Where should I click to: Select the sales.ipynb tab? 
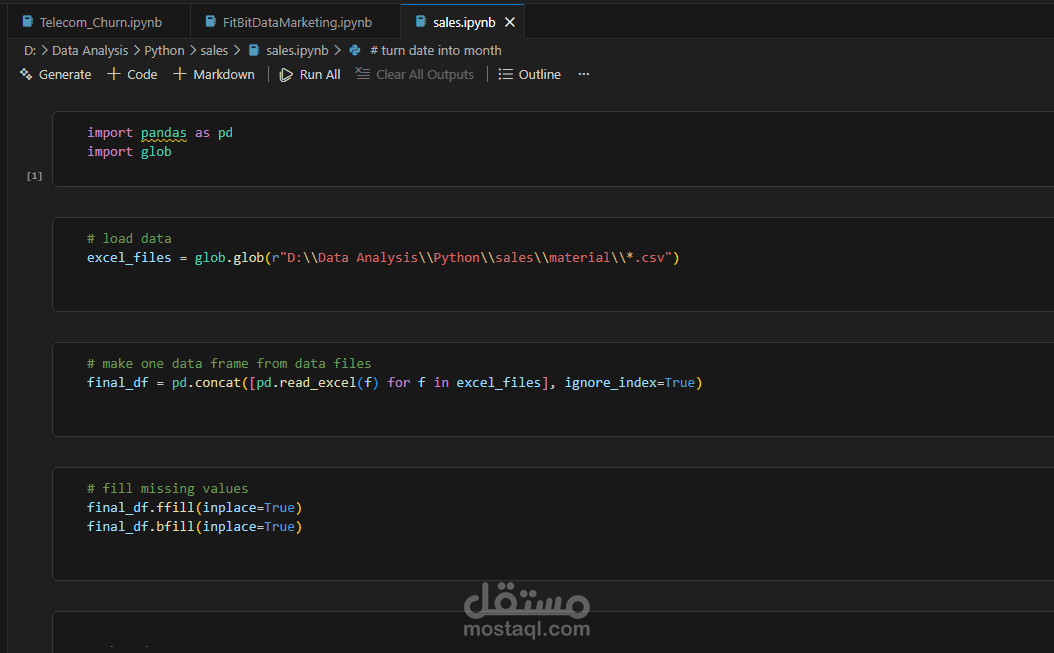[464, 22]
